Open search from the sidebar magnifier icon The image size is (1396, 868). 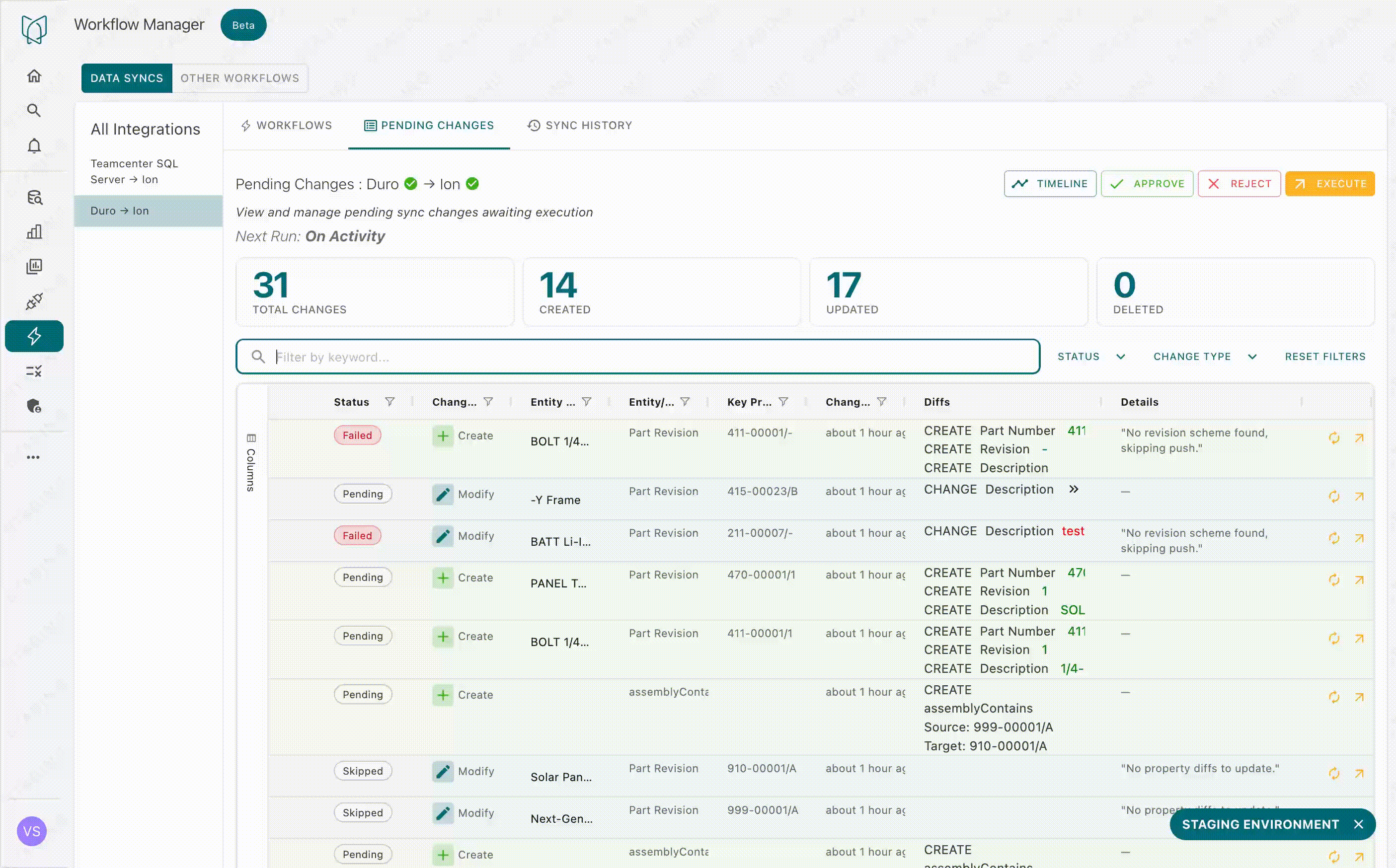tap(34, 110)
